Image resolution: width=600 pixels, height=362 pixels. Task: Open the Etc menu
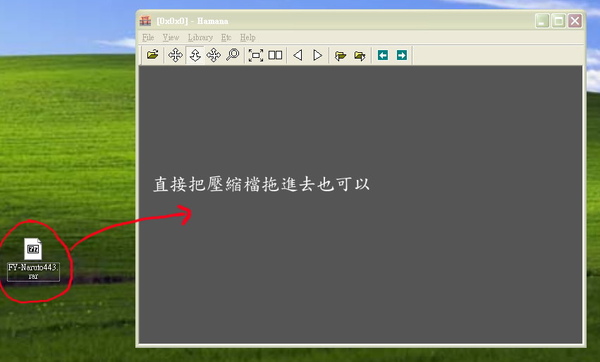click(226, 37)
